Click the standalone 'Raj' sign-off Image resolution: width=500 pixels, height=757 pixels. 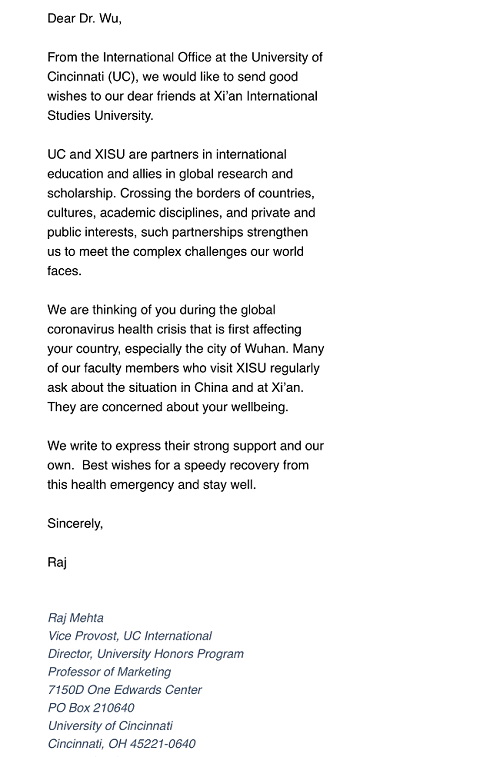(57, 562)
